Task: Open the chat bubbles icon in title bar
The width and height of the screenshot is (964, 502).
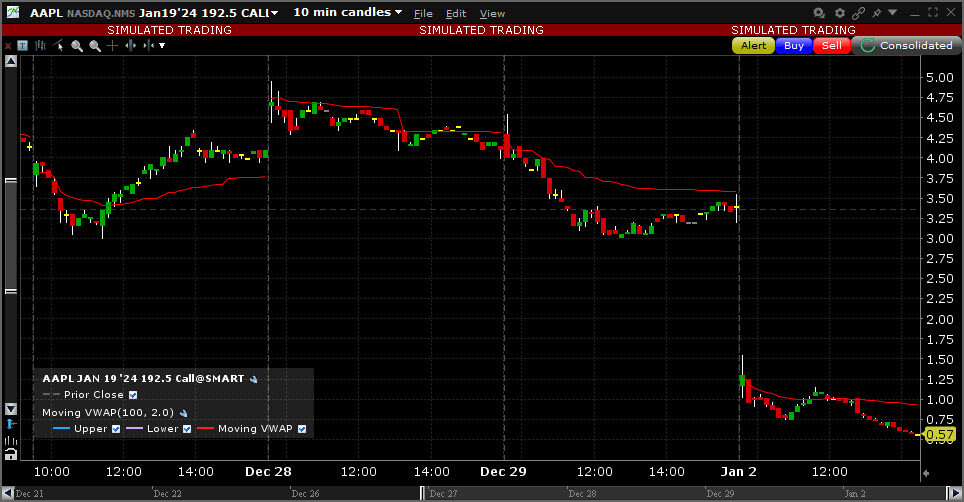Action: pyautogui.click(x=819, y=12)
